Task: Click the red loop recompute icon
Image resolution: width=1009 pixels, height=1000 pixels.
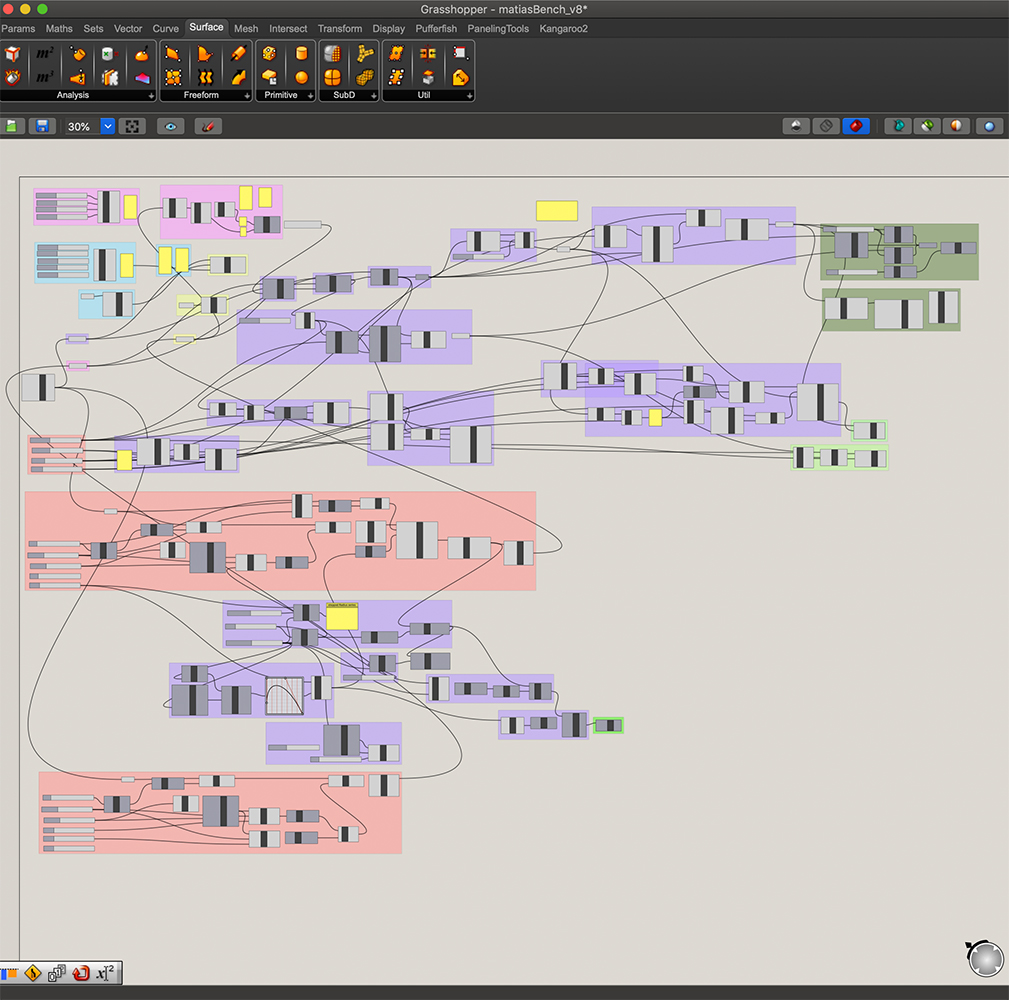Action: coord(82,972)
